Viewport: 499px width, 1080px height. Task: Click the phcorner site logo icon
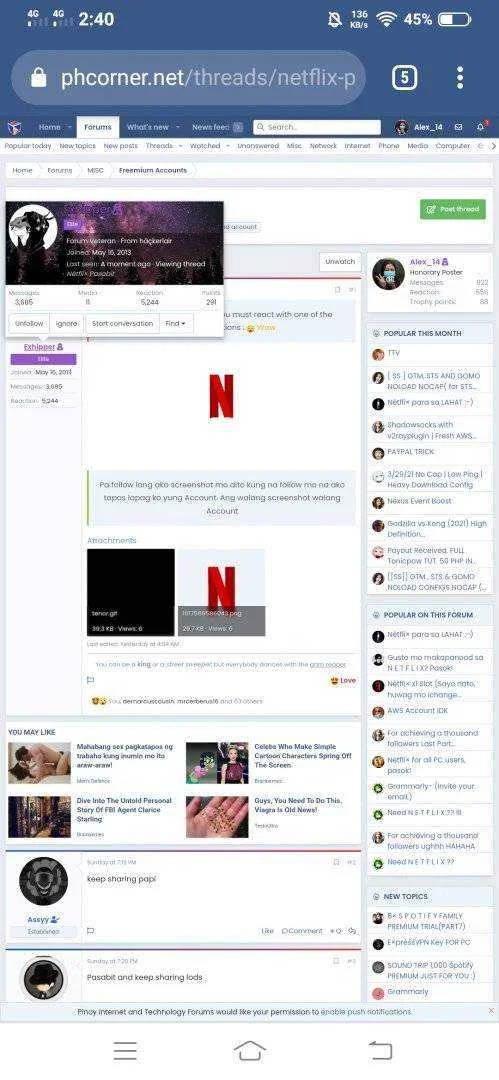[x=14, y=127]
